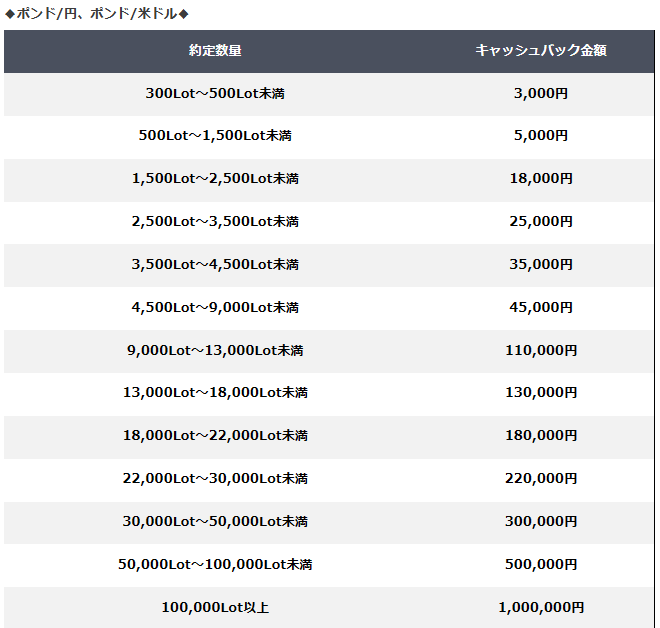Click the 50,000Lot～100,000Lot未満 cell
Viewport: 660px width, 628px height.
tap(215, 565)
